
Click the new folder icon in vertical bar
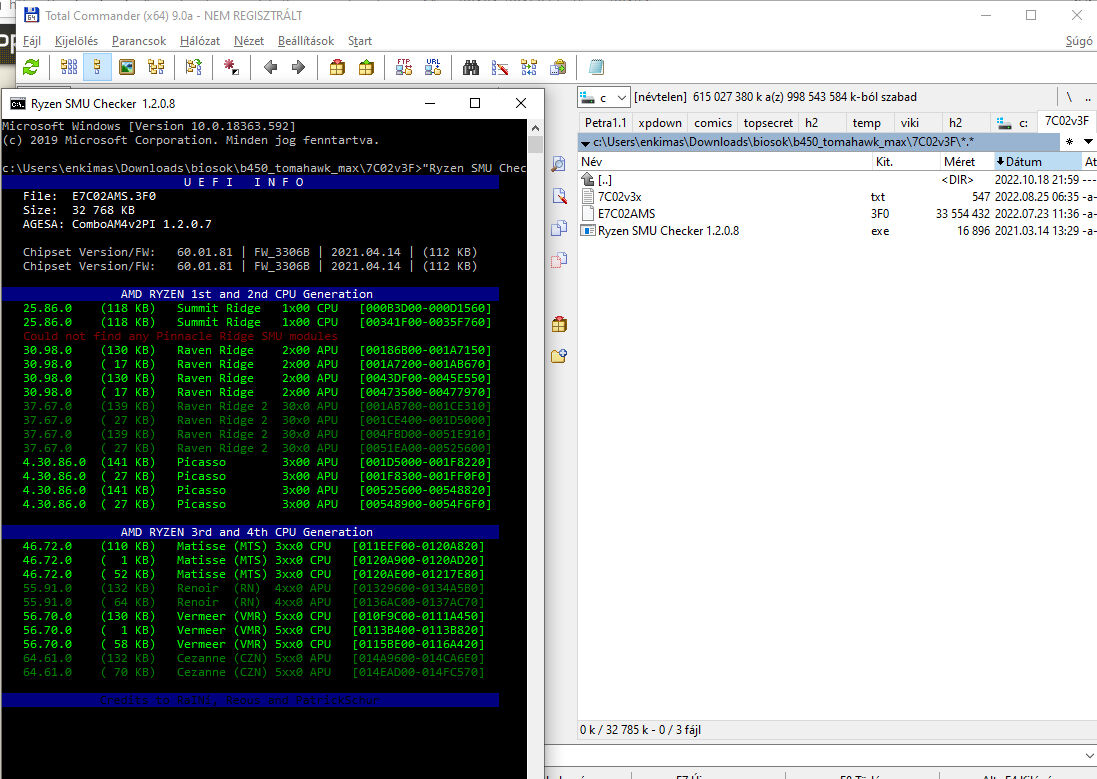(558, 356)
